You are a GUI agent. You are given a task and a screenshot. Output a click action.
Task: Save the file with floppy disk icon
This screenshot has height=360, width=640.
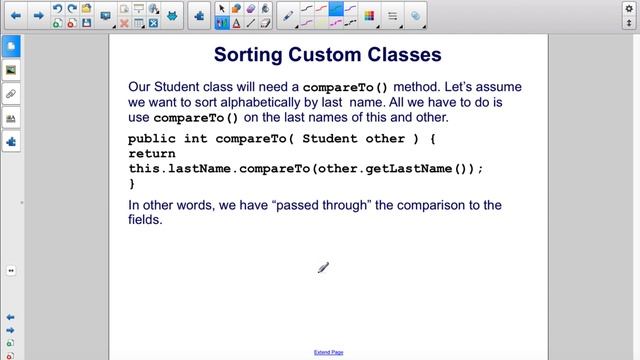[86, 23]
